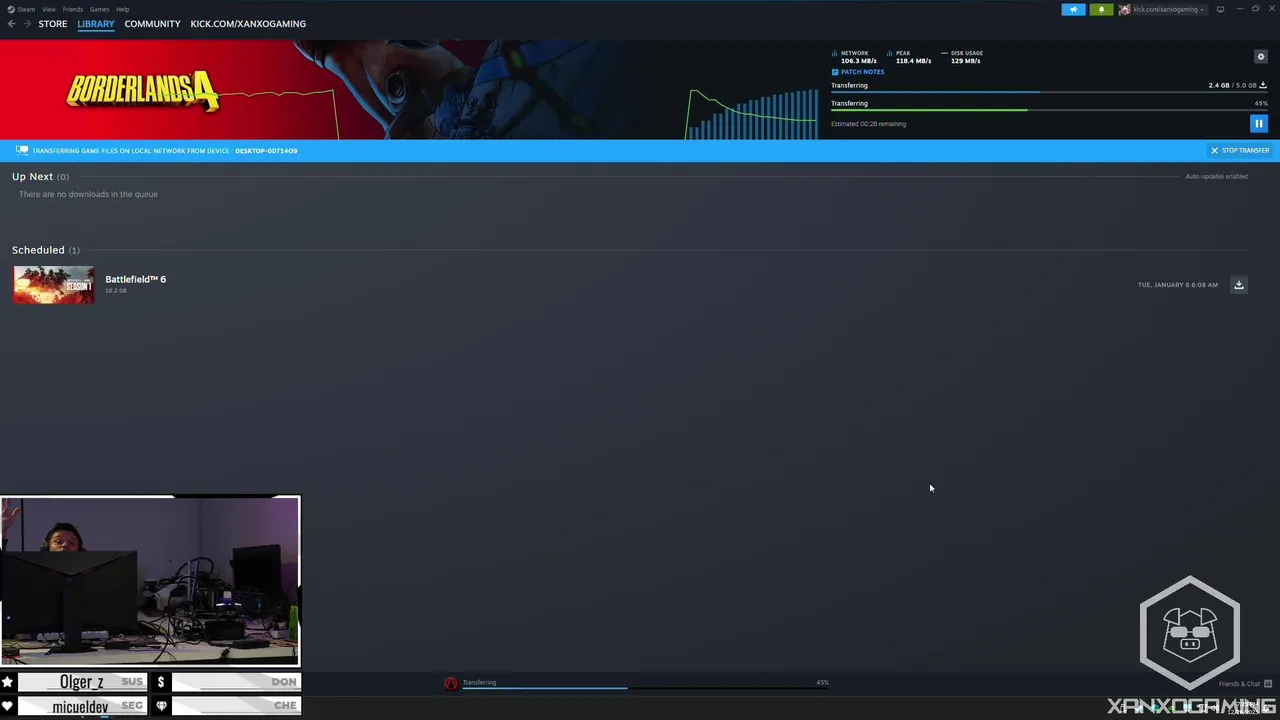Open Friends & Chat
This screenshot has width=1280, height=720.
tap(1244, 684)
